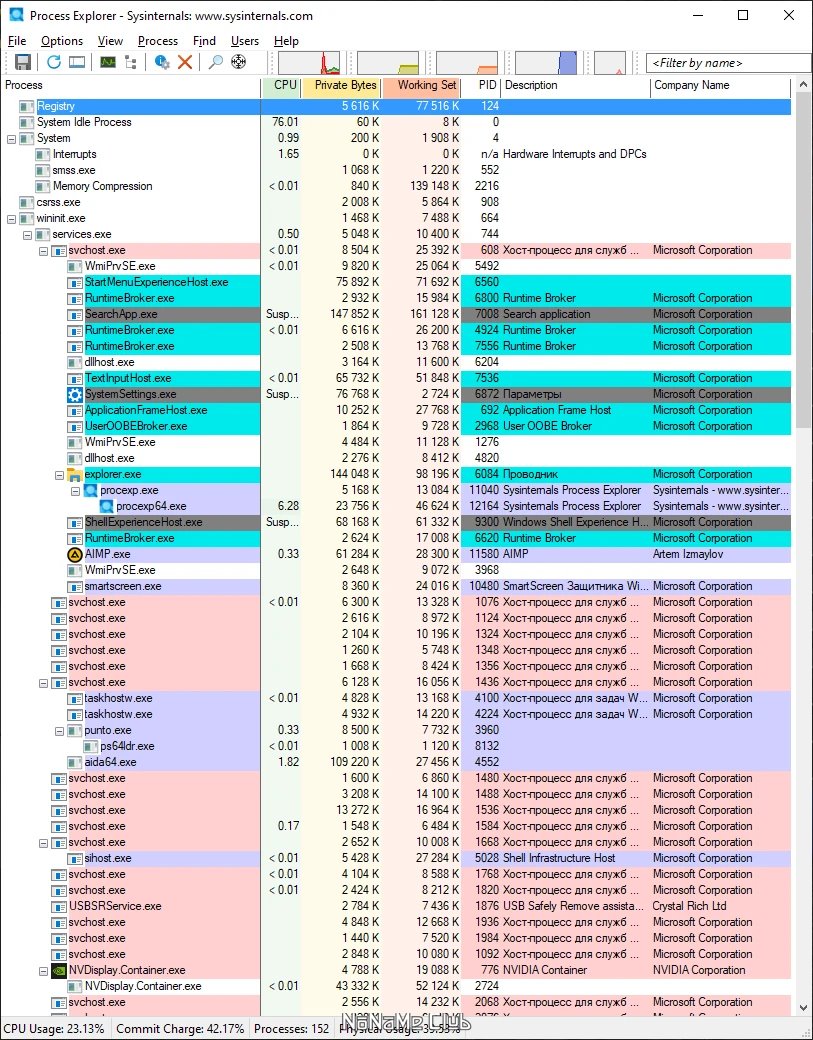813x1040 pixels.
Task: Click the smartscreen.exe process icon
Action: pos(75,586)
